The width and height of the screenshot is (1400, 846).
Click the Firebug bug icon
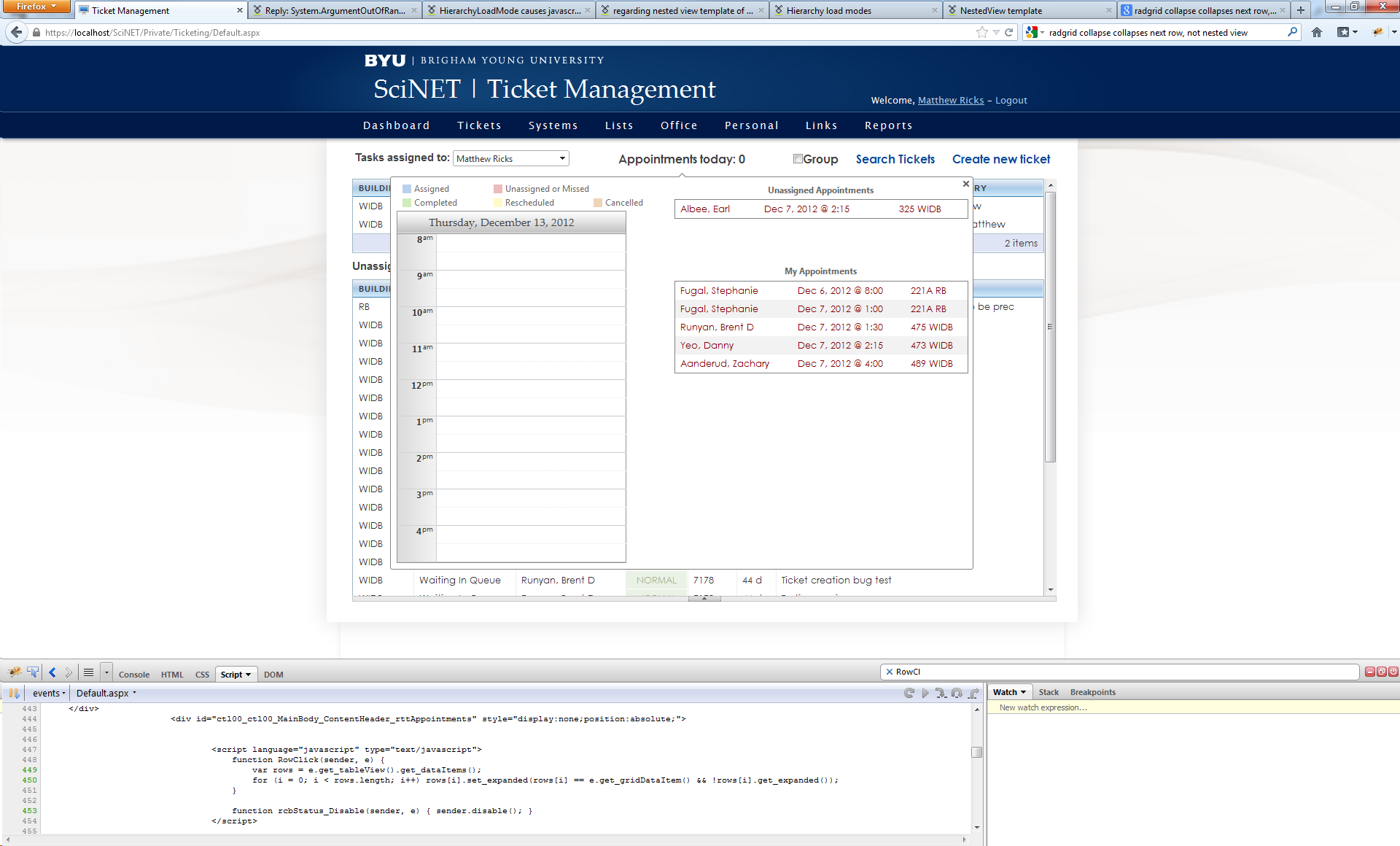coord(15,672)
